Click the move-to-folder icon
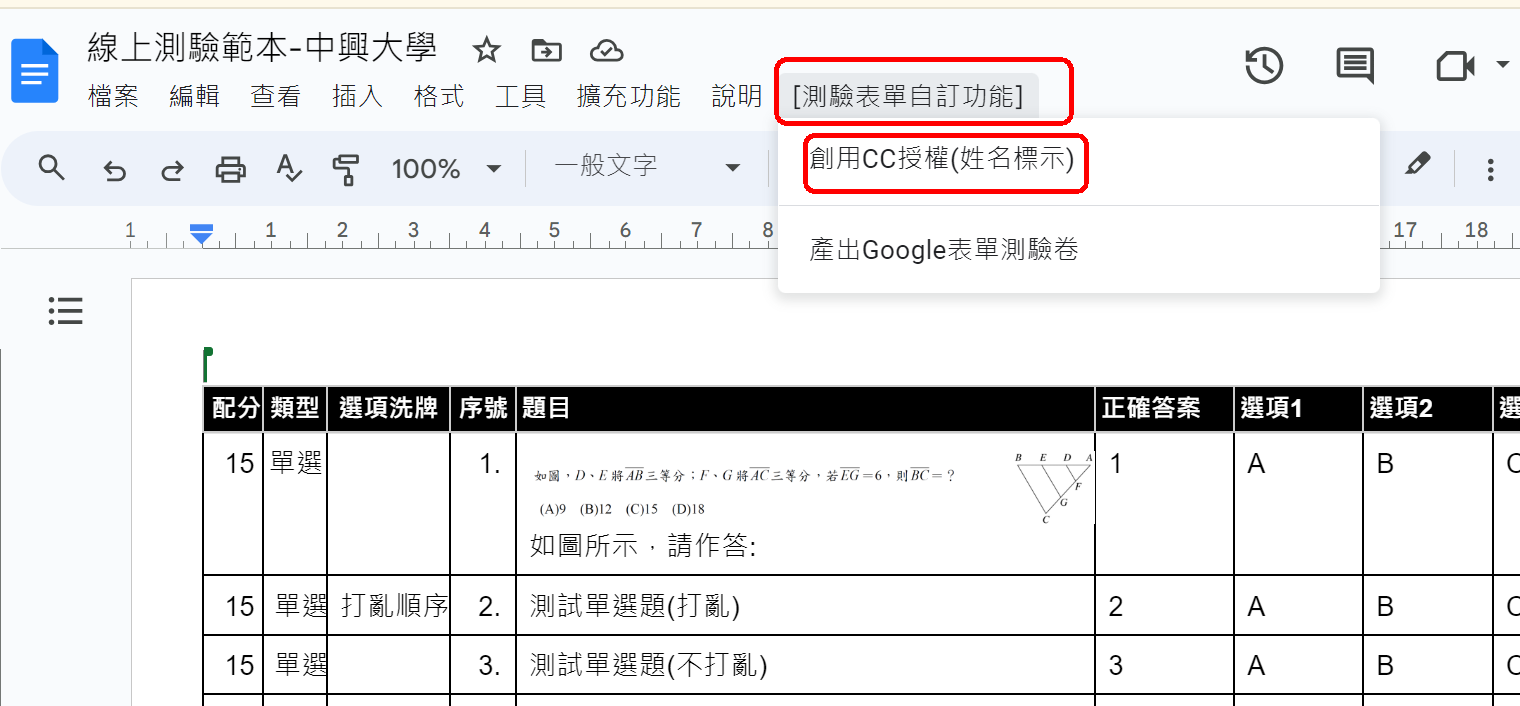The height and width of the screenshot is (706, 1520). [x=546, y=50]
